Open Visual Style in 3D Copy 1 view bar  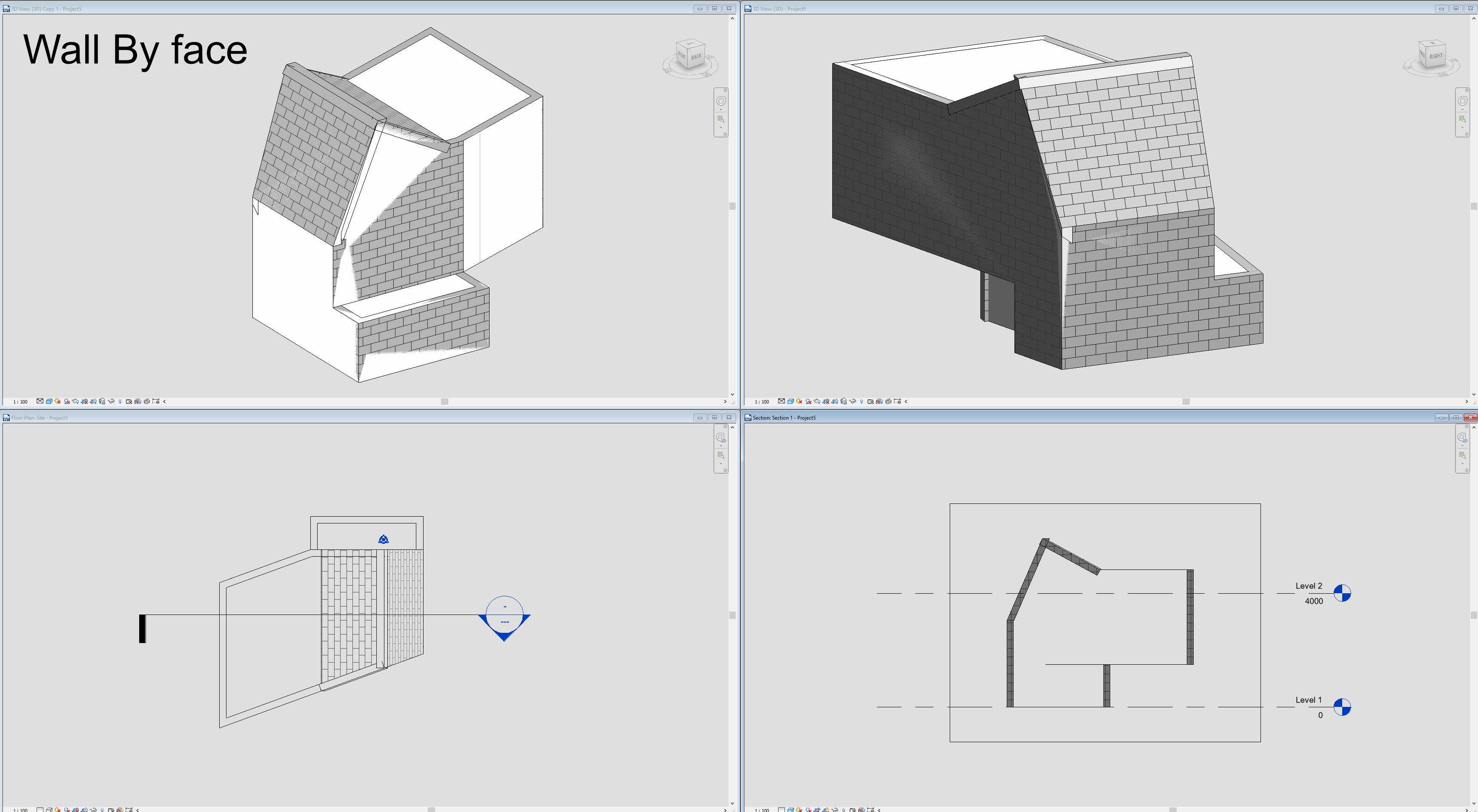click(49, 401)
